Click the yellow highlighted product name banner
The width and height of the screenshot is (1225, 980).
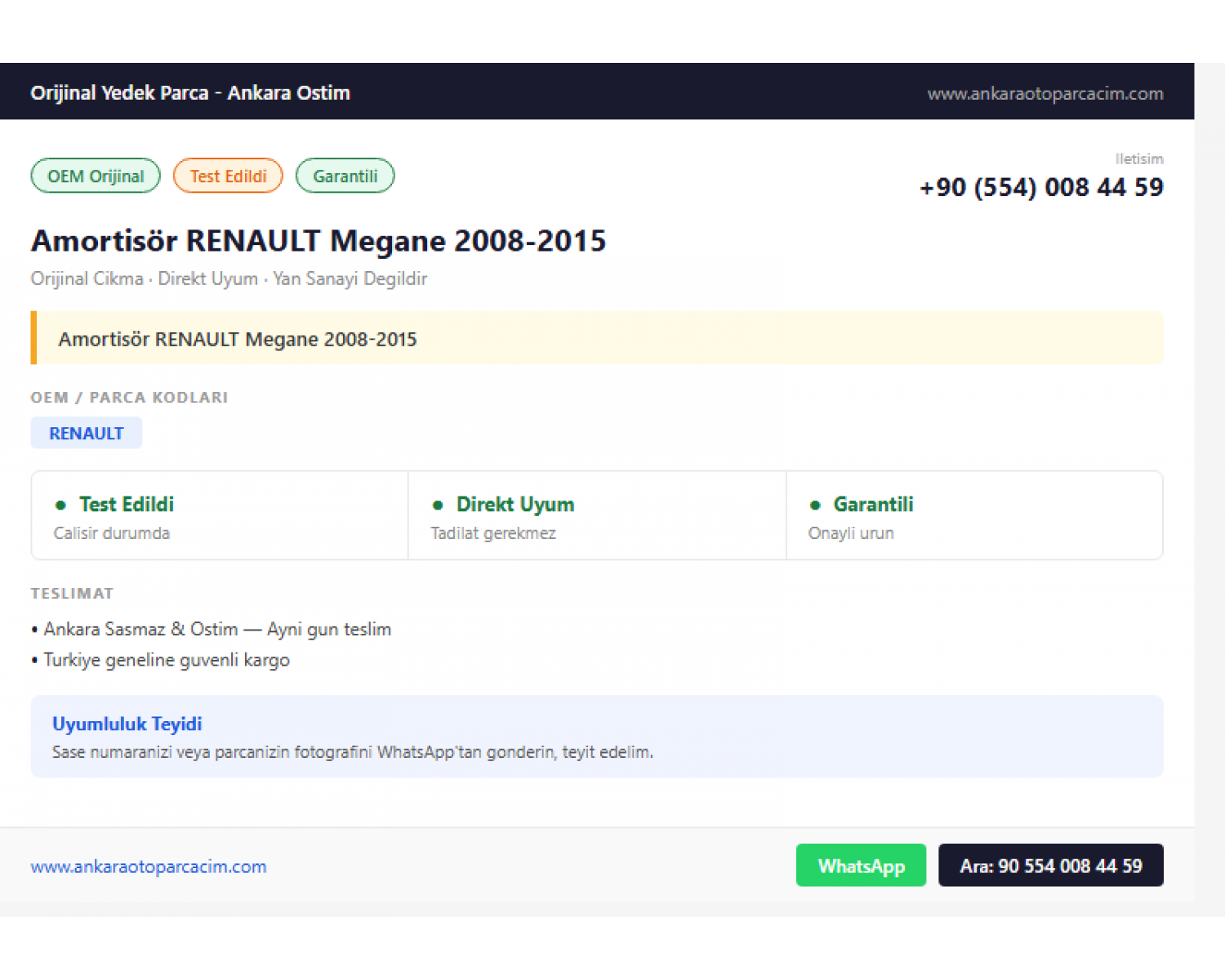(597, 338)
